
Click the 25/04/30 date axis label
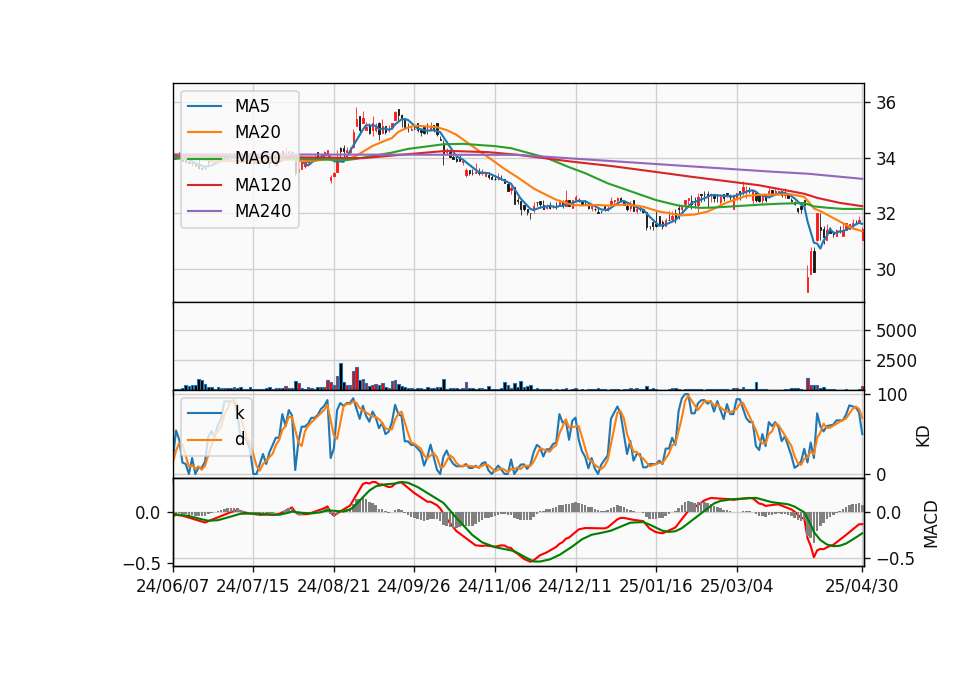click(862, 586)
